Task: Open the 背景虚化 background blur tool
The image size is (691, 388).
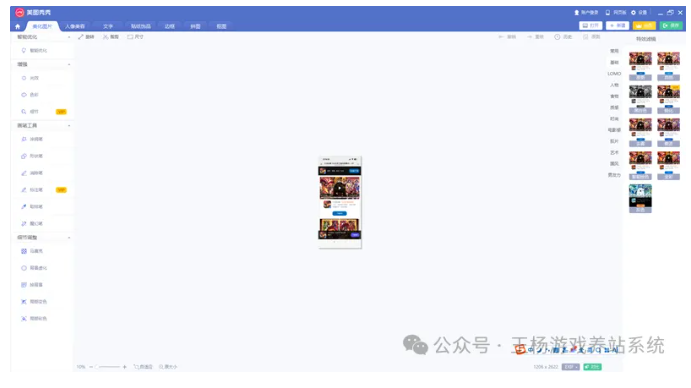Action: coord(34,268)
